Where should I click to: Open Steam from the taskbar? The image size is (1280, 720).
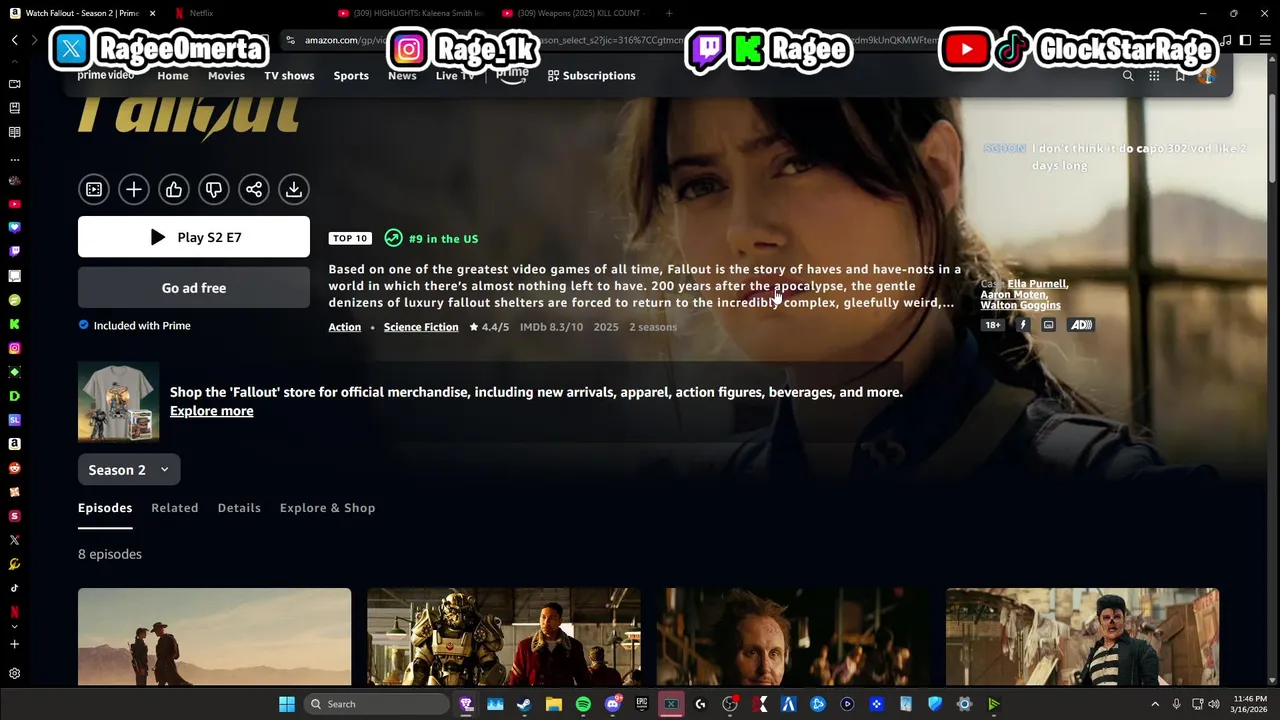tap(524, 704)
